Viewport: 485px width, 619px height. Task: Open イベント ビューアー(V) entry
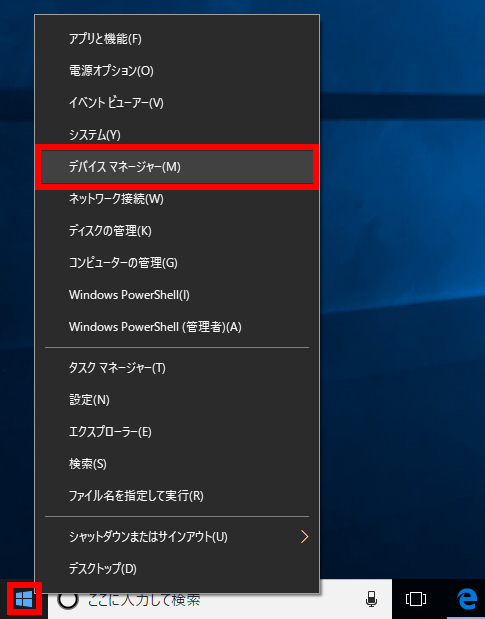point(177,103)
